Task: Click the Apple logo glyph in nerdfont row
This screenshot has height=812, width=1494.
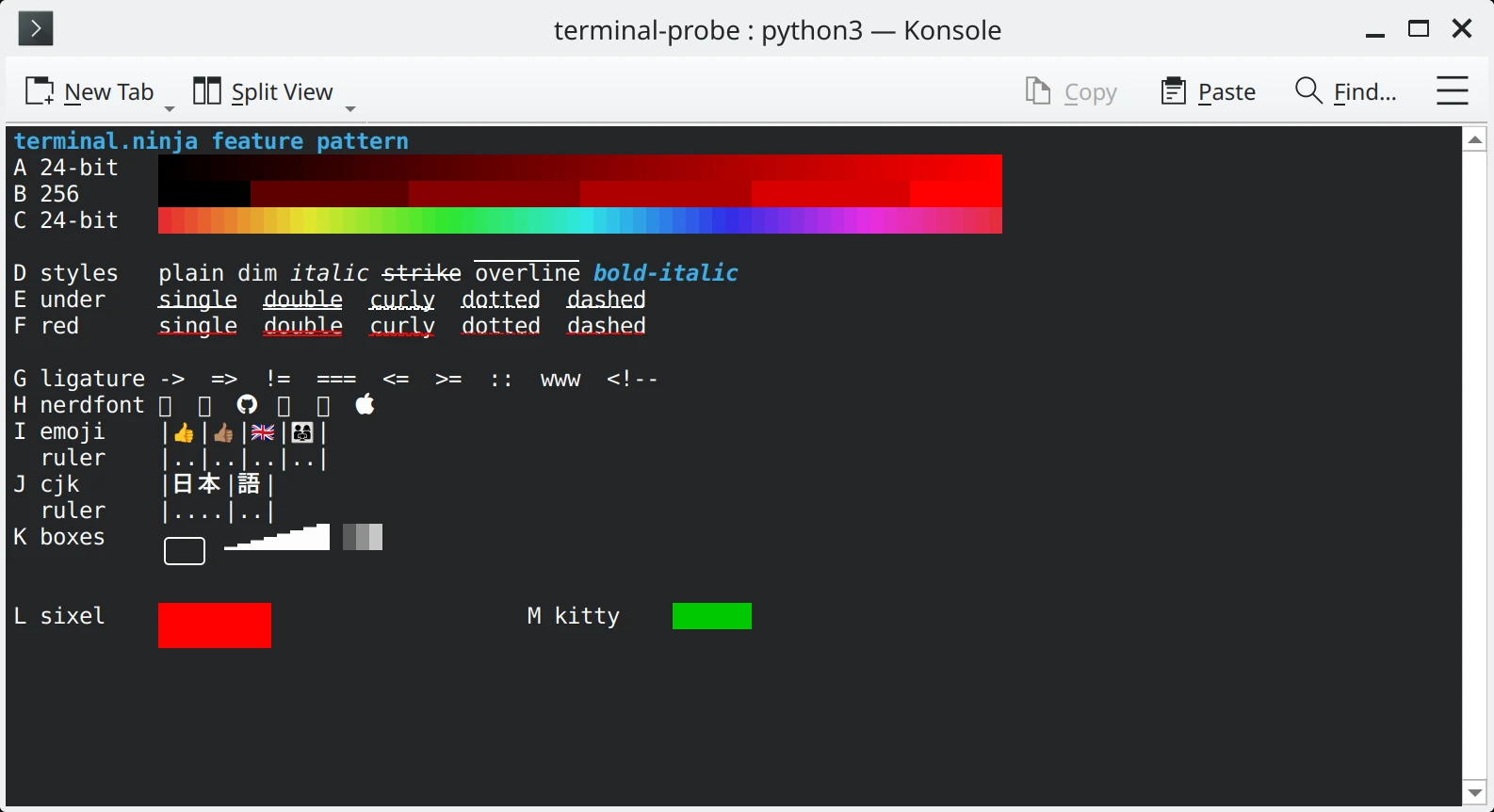Action: click(x=365, y=405)
